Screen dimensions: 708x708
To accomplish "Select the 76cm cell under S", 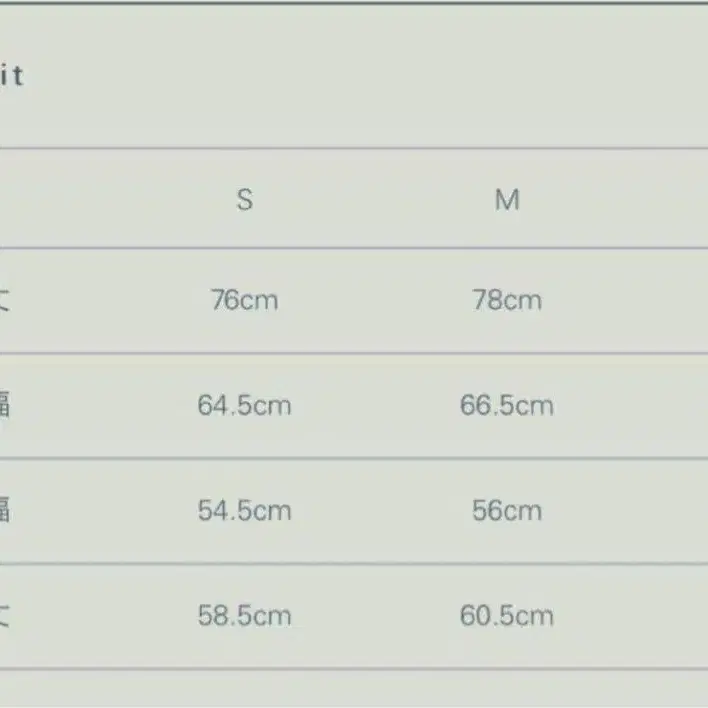I will point(244,300).
